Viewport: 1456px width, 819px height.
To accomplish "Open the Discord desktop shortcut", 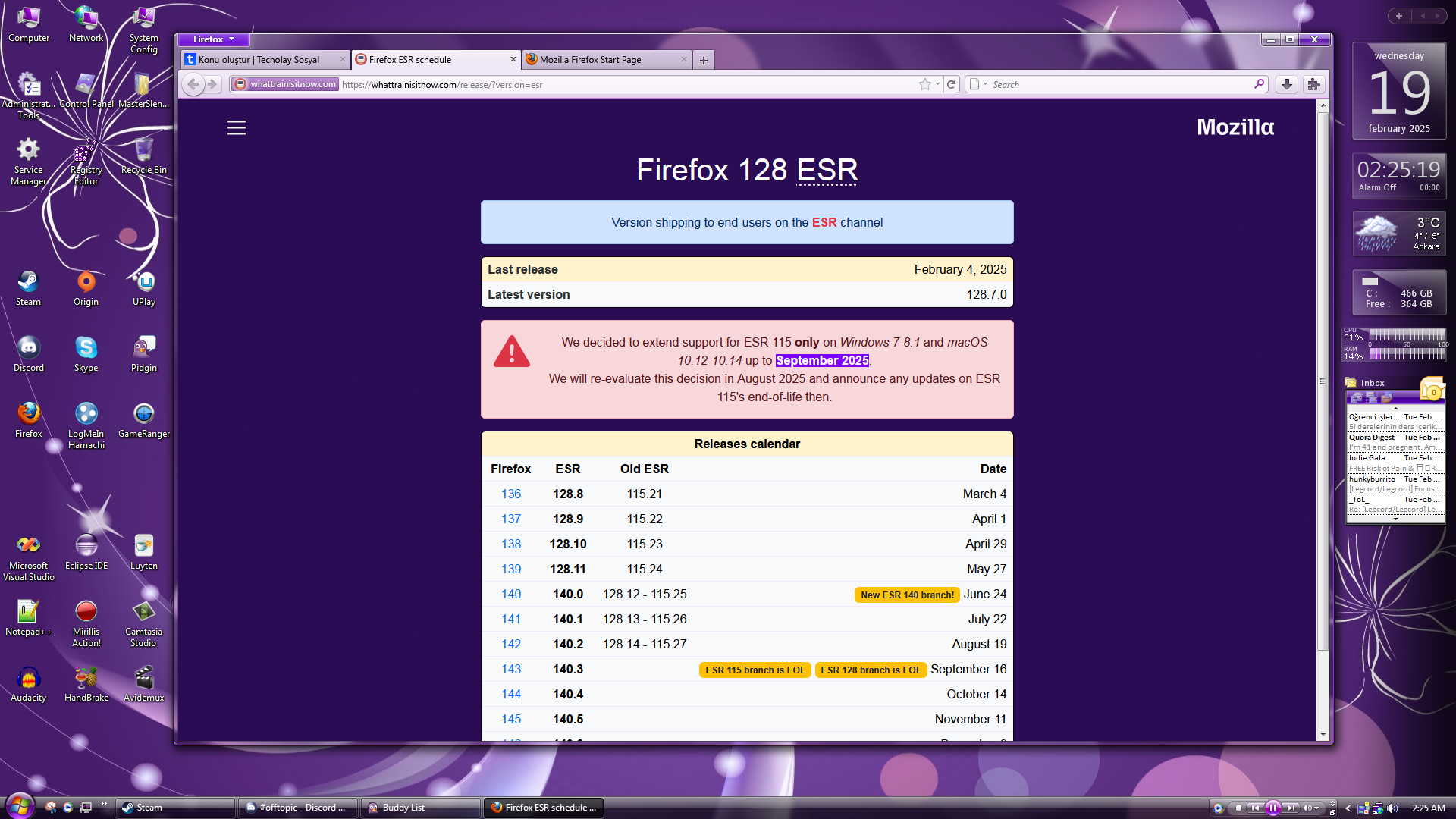I will click(x=28, y=355).
